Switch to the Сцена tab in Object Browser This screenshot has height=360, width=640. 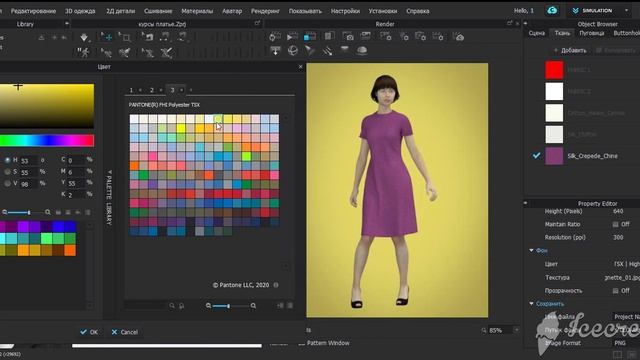(537, 33)
